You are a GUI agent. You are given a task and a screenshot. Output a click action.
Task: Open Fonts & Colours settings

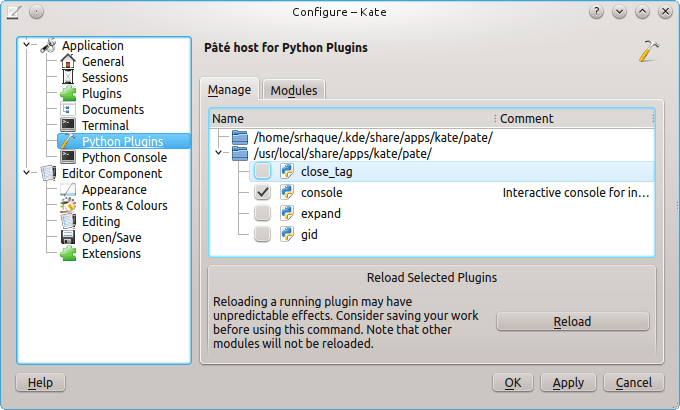click(124, 205)
